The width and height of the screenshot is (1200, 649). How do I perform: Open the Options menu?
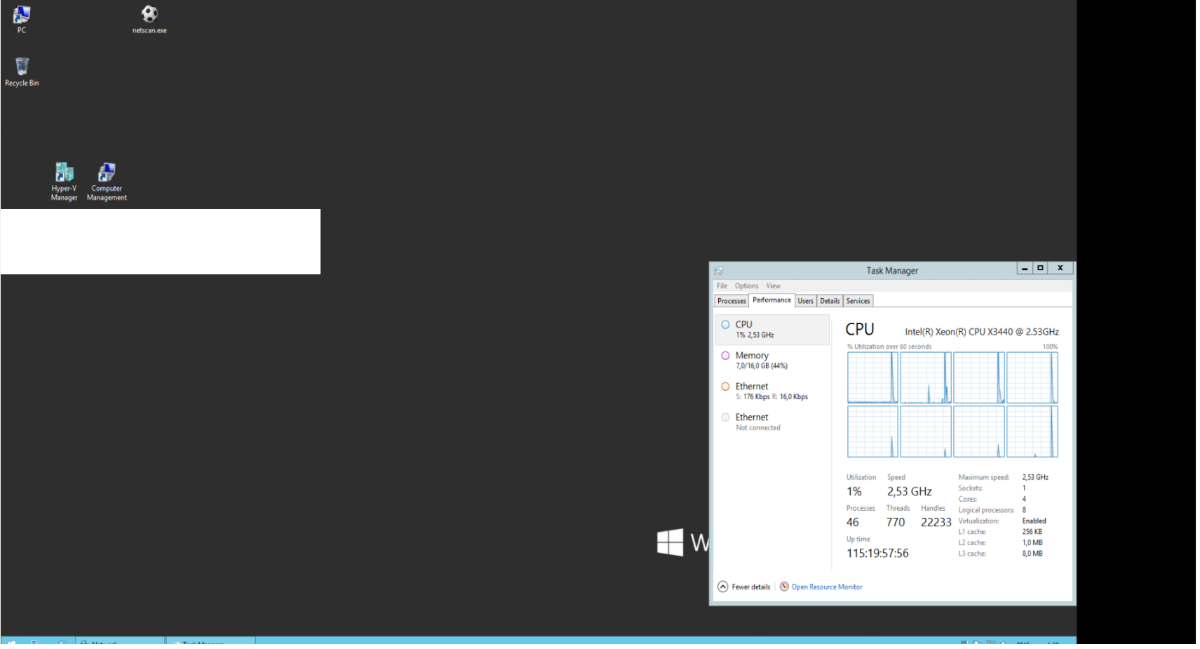pyautogui.click(x=747, y=286)
